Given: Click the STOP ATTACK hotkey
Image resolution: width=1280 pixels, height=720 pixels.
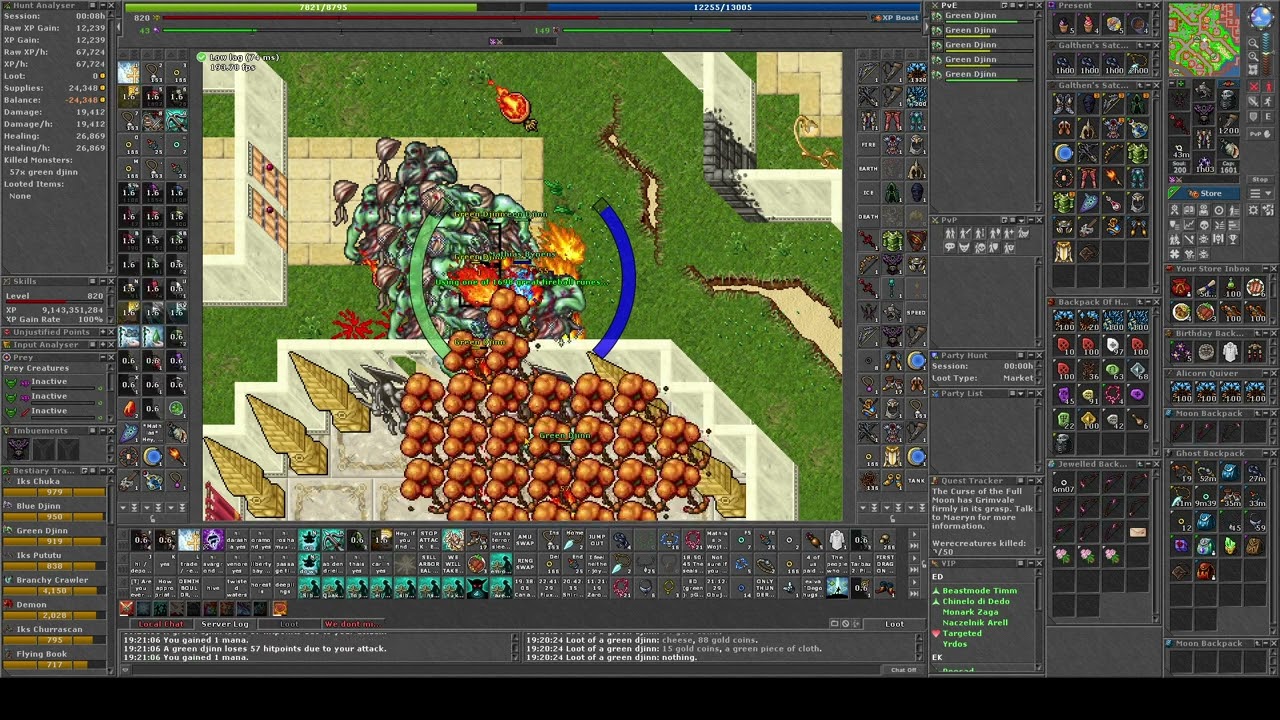Looking at the screenshot, I should (x=429, y=539).
